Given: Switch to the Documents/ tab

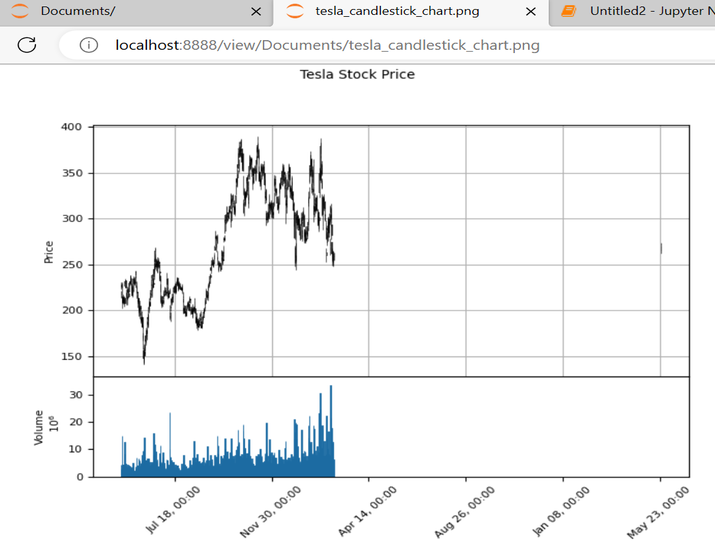Looking at the screenshot, I should point(136,12).
